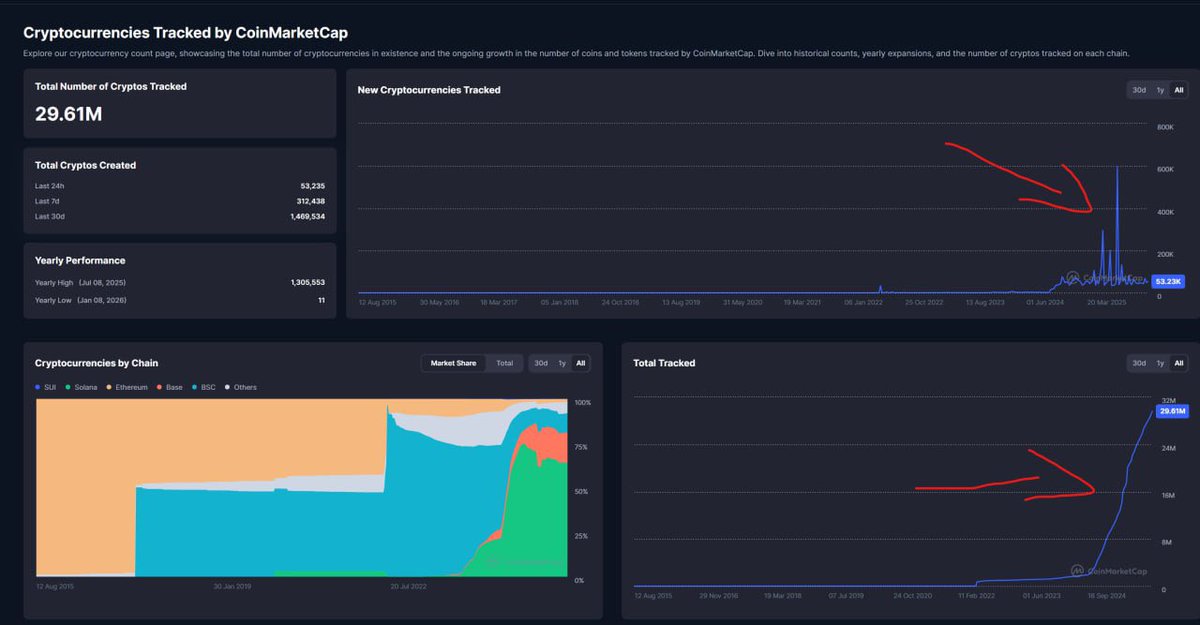
Task: Click the green Solana area in chain chart
Action: (535, 520)
